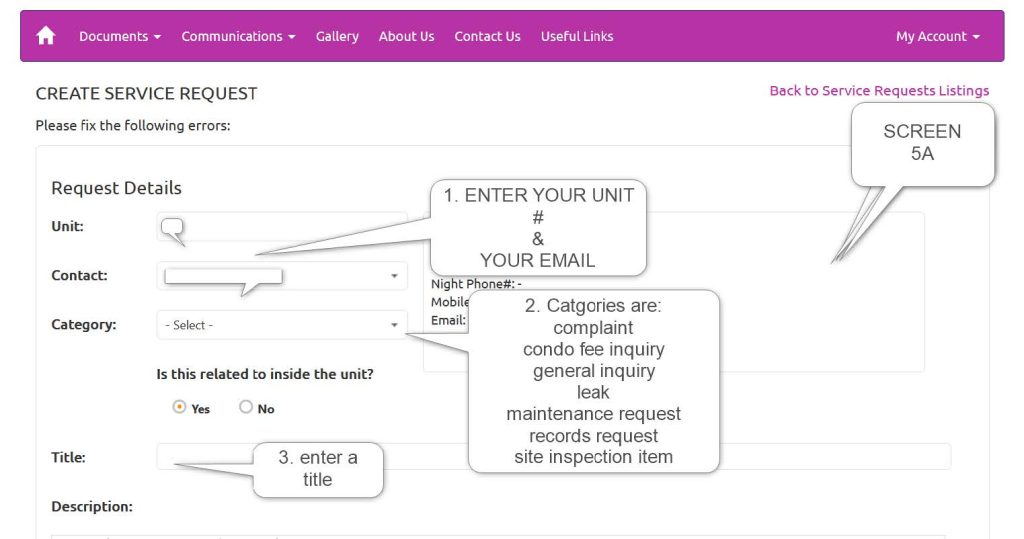Open the Documents menu

click(x=120, y=36)
